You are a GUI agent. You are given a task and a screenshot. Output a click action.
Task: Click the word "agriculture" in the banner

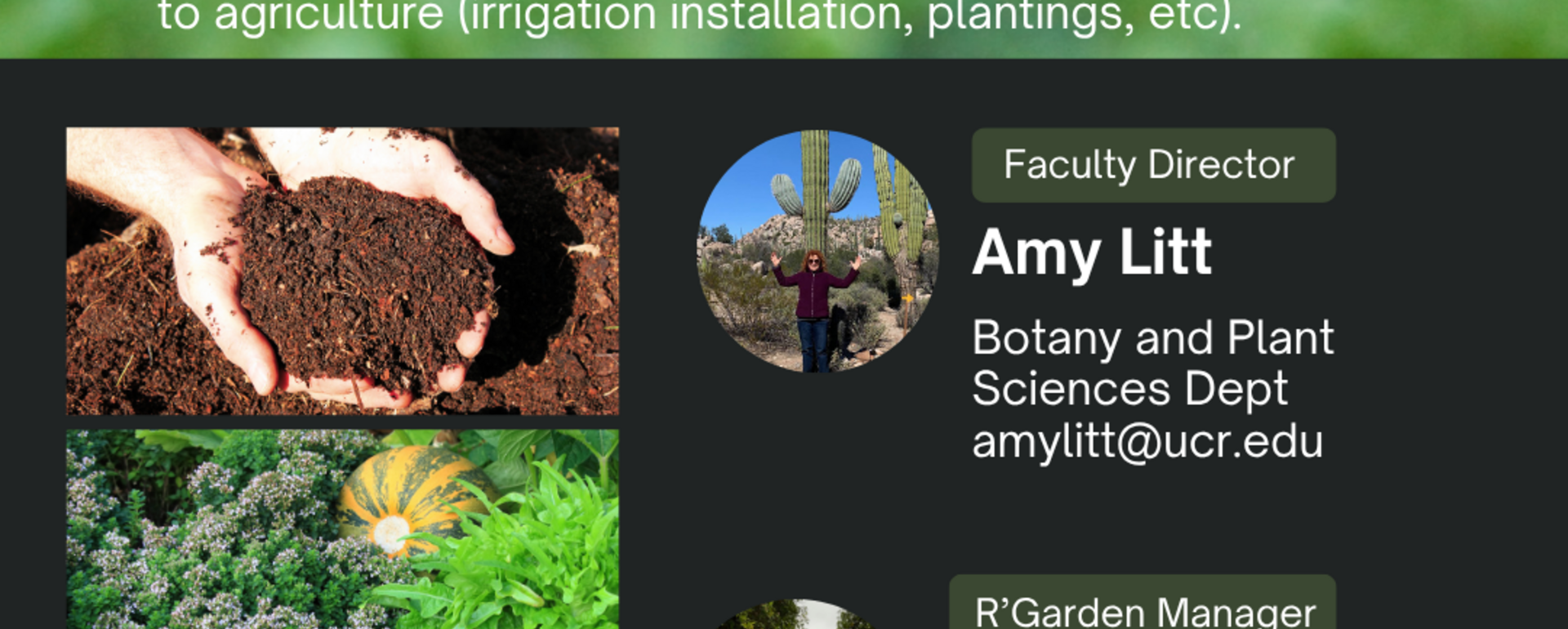point(328,16)
